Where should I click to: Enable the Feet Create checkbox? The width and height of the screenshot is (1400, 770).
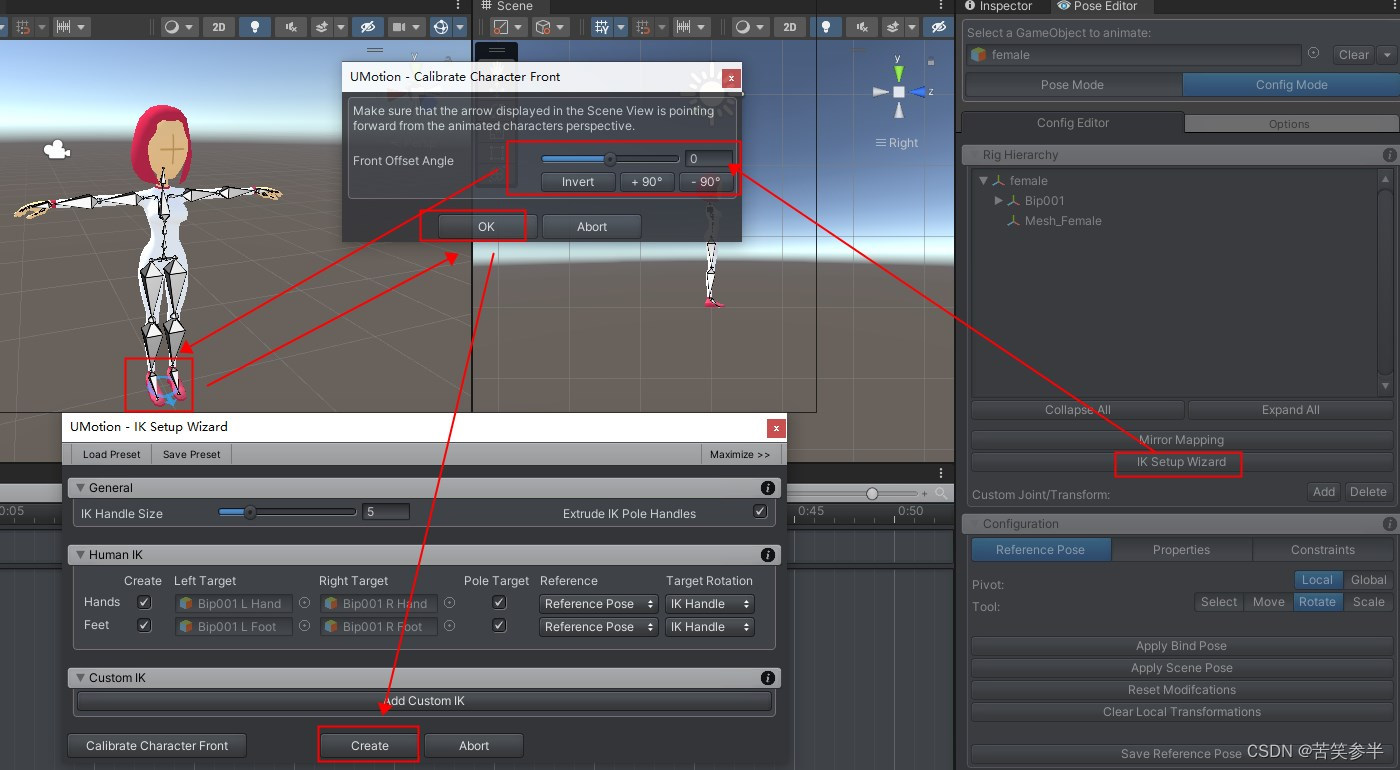[143, 625]
